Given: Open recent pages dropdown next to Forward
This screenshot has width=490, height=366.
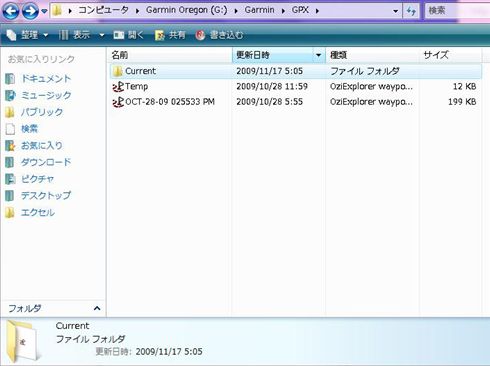Looking at the screenshot, I should tap(44, 12).
